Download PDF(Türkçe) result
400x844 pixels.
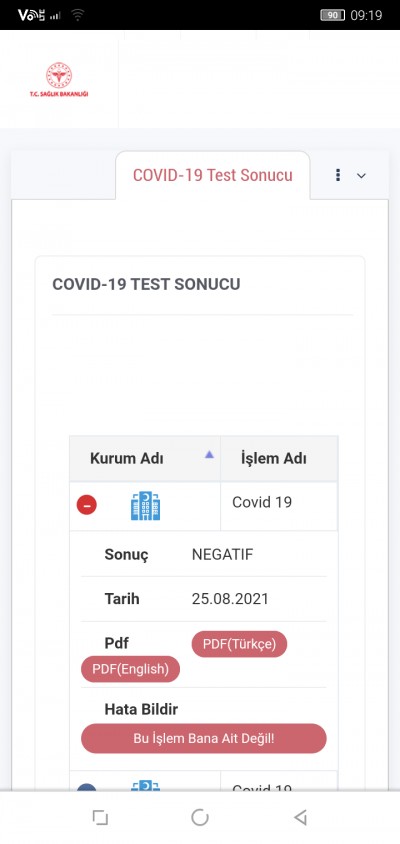(x=239, y=644)
